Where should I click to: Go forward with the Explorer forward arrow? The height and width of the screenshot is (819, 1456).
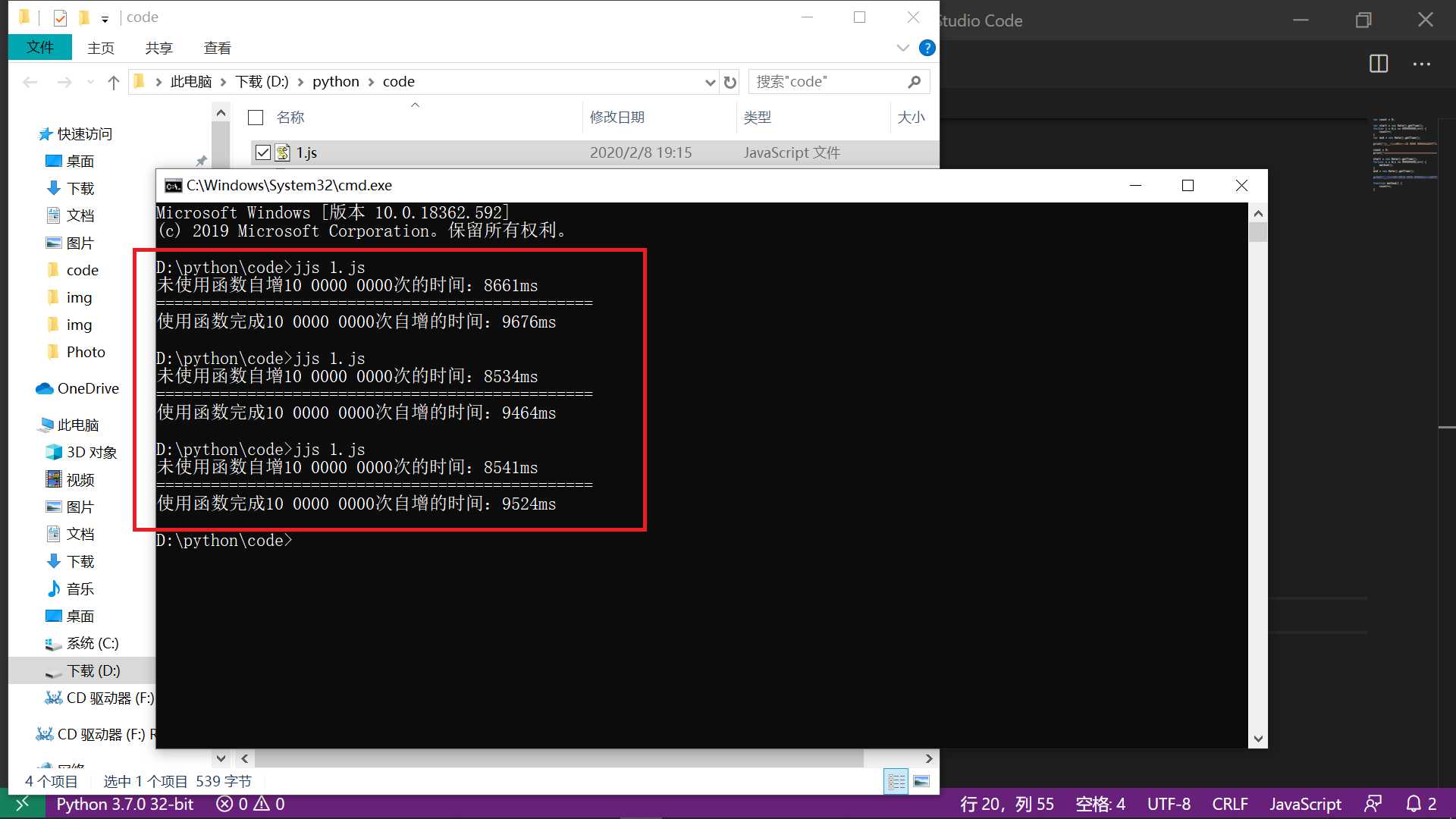click(64, 82)
